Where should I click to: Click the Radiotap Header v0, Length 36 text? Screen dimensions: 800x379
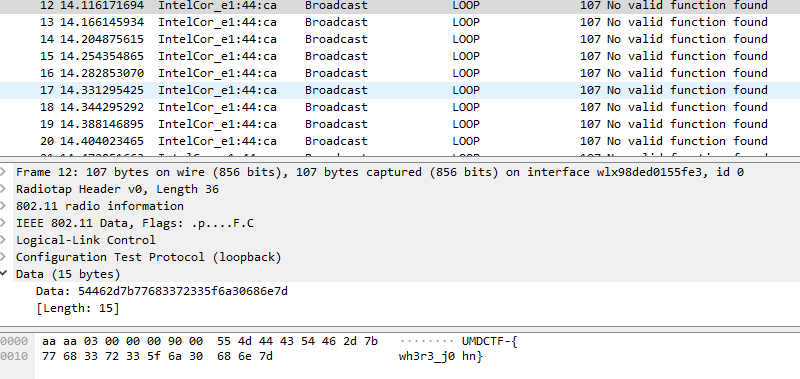click(x=117, y=189)
